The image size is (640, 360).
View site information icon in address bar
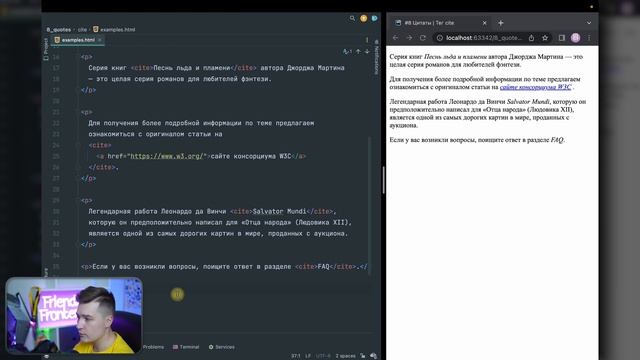pos(439,38)
